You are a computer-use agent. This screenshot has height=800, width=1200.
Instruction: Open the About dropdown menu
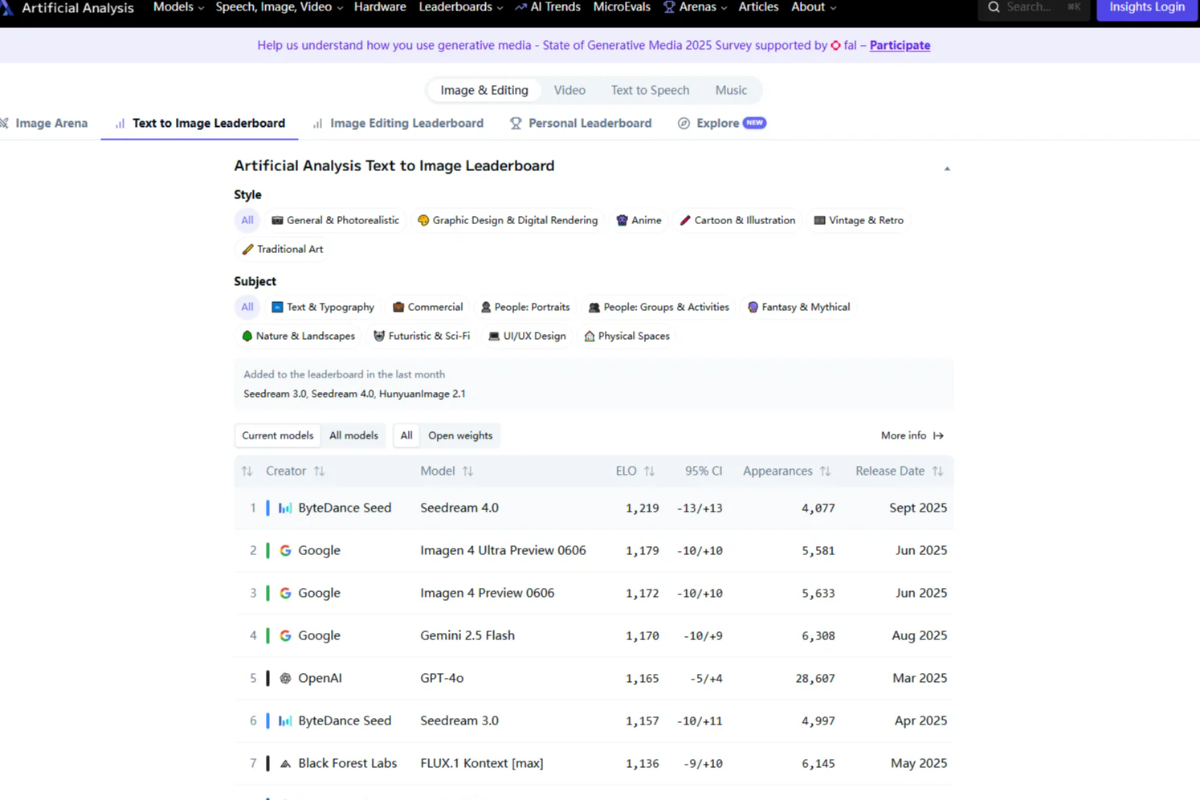point(814,7)
